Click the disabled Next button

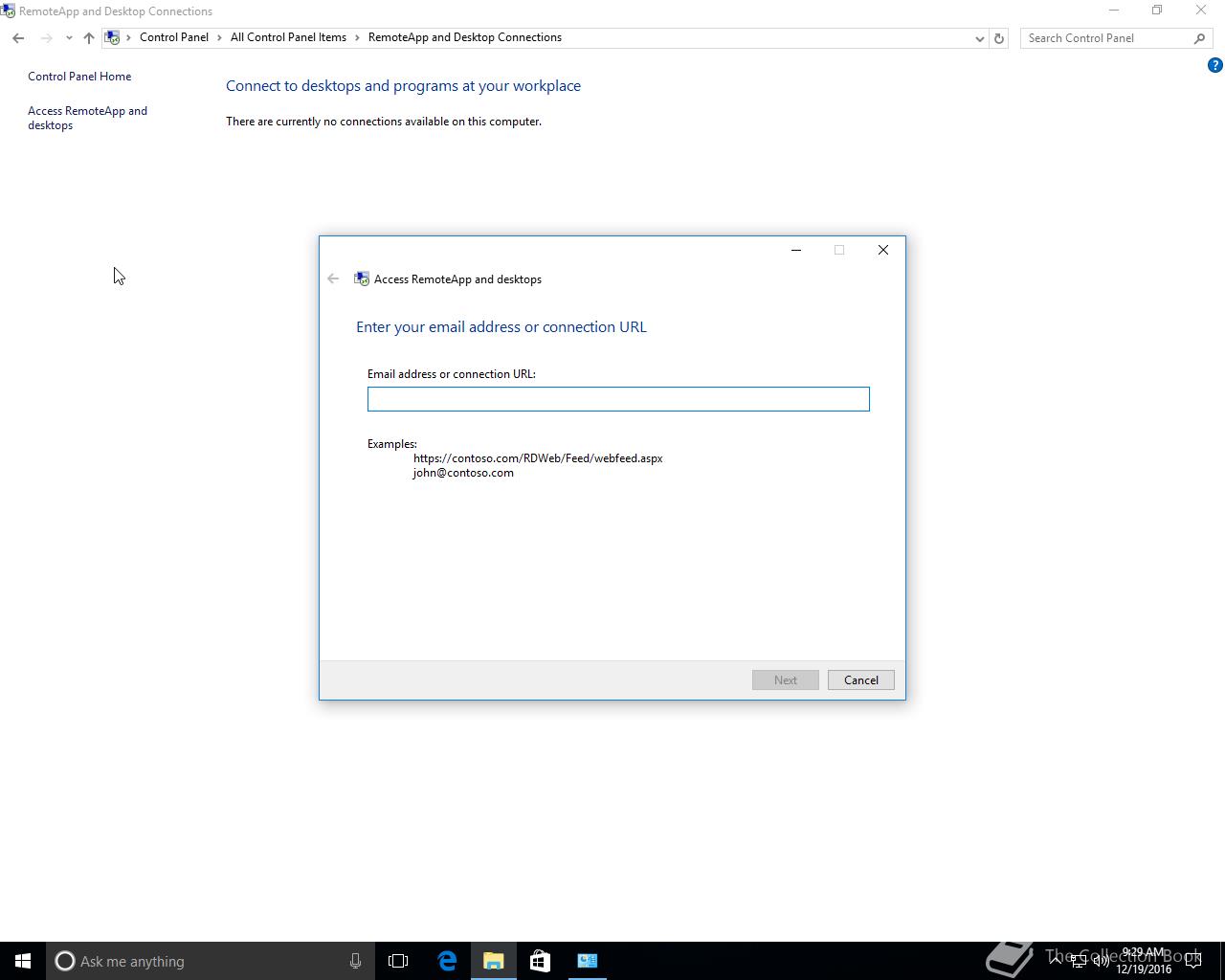coord(785,680)
